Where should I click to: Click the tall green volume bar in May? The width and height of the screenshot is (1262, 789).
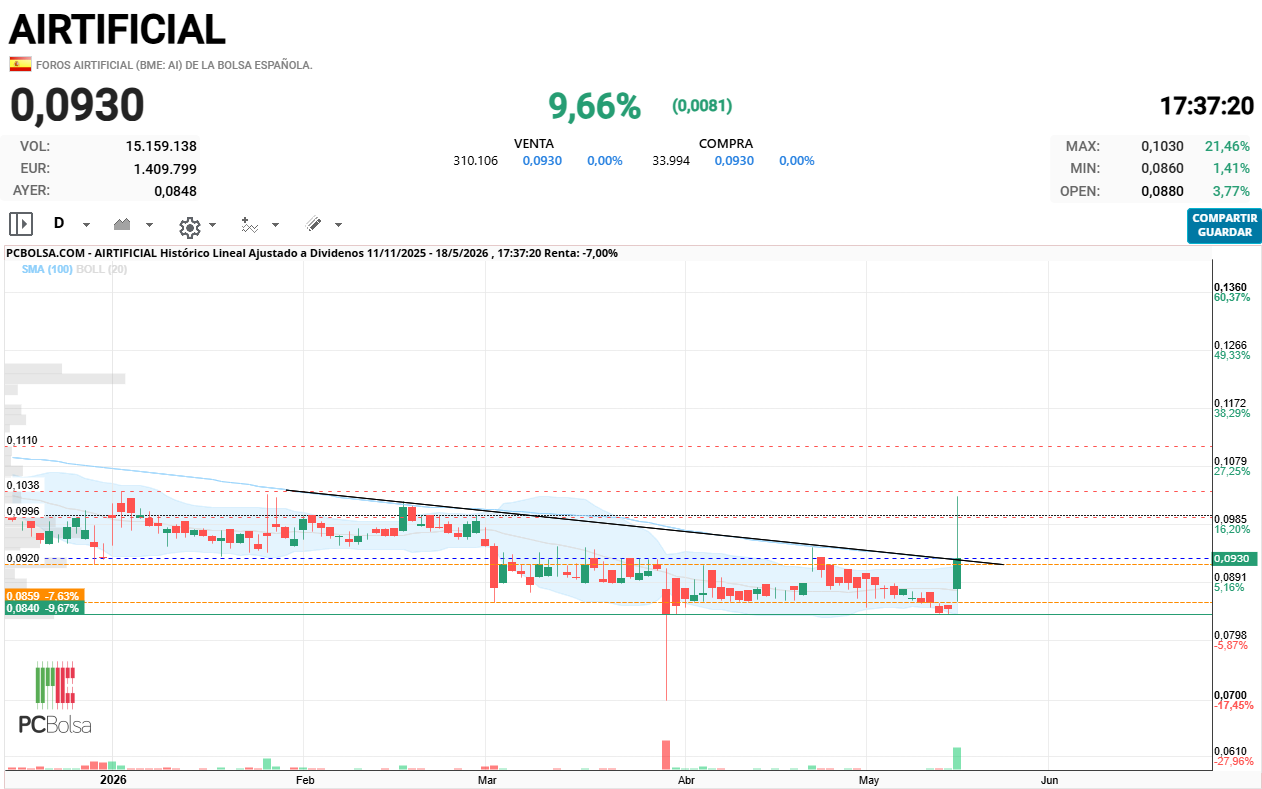pos(957,758)
